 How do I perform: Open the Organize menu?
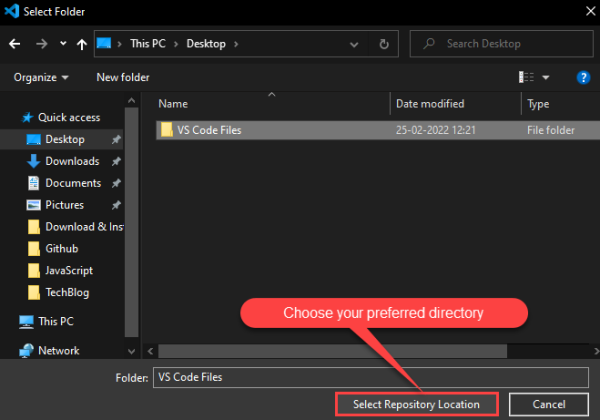tap(41, 78)
